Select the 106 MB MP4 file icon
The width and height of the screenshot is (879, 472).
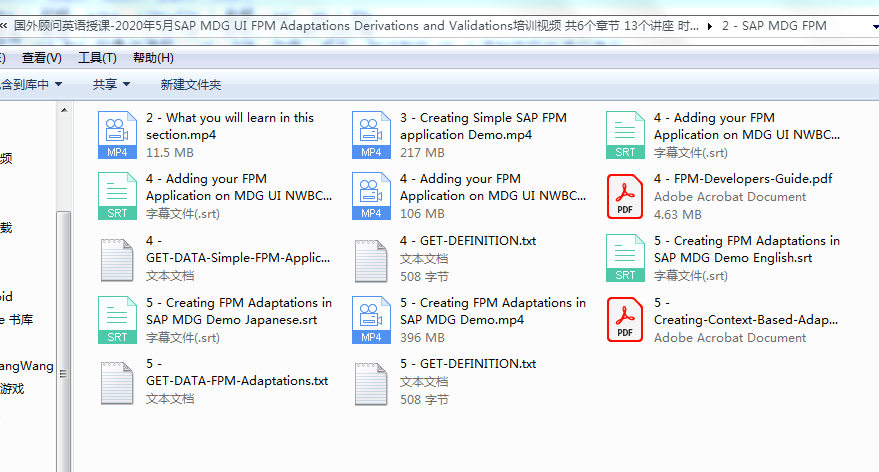(x=371, y=196)
